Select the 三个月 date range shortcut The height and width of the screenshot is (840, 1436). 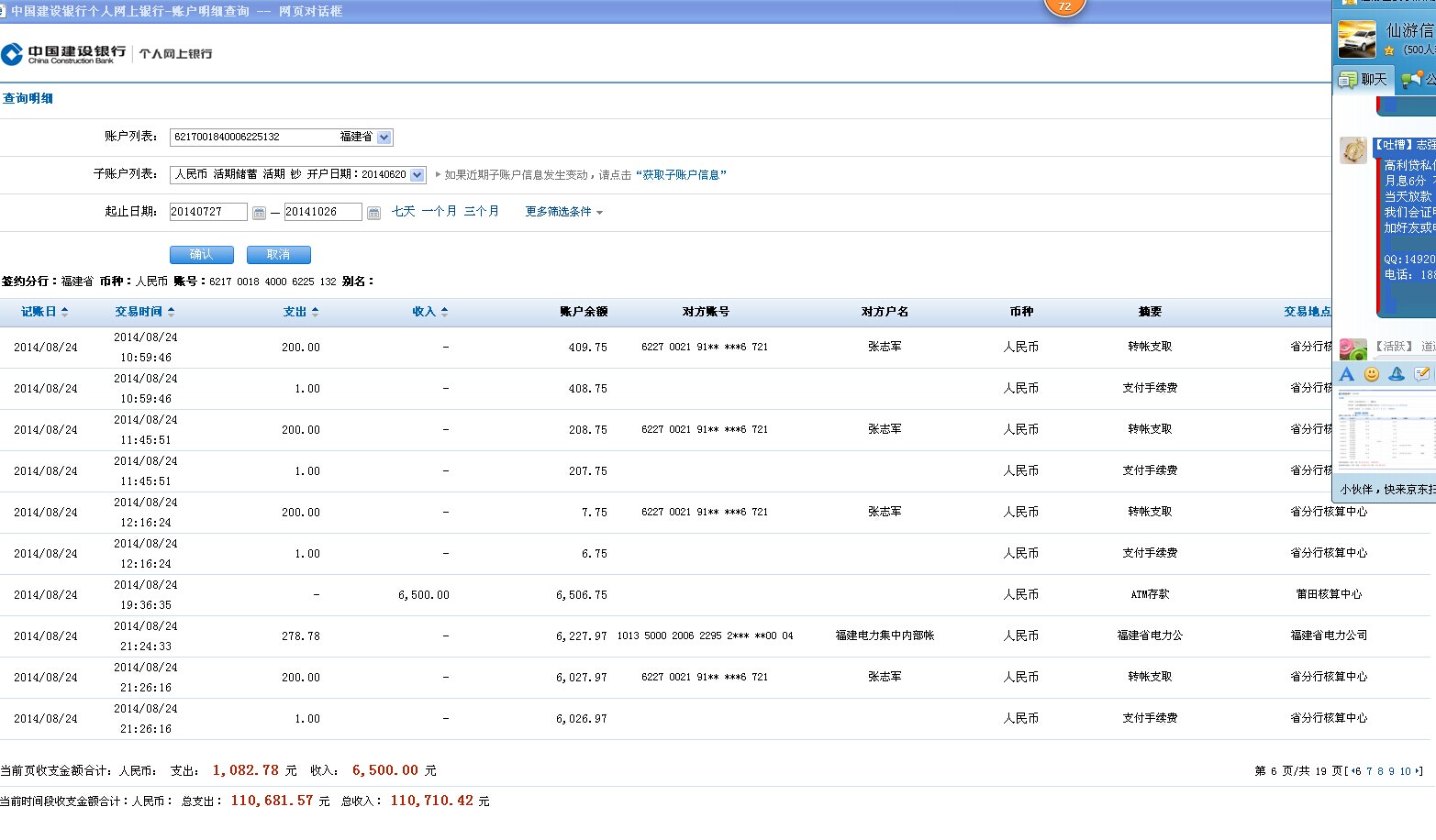click(481, 212)
